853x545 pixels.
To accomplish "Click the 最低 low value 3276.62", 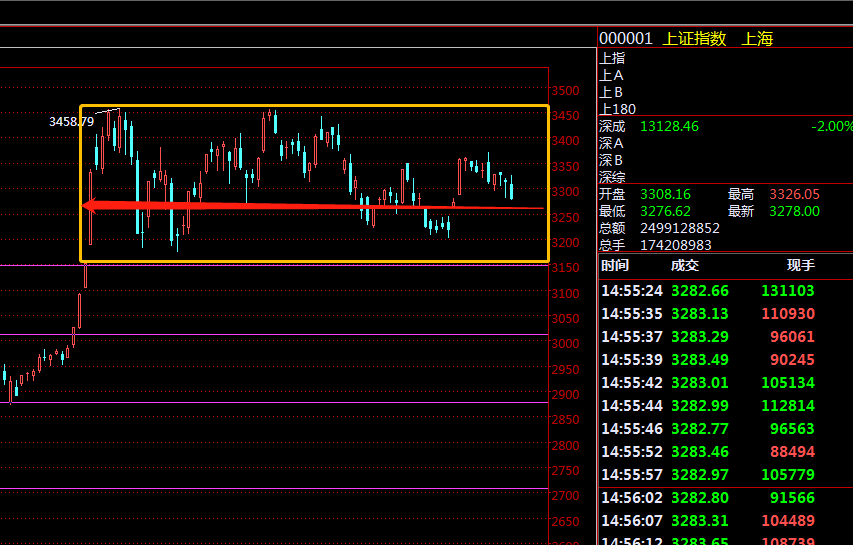I will (x=665, y=211).
